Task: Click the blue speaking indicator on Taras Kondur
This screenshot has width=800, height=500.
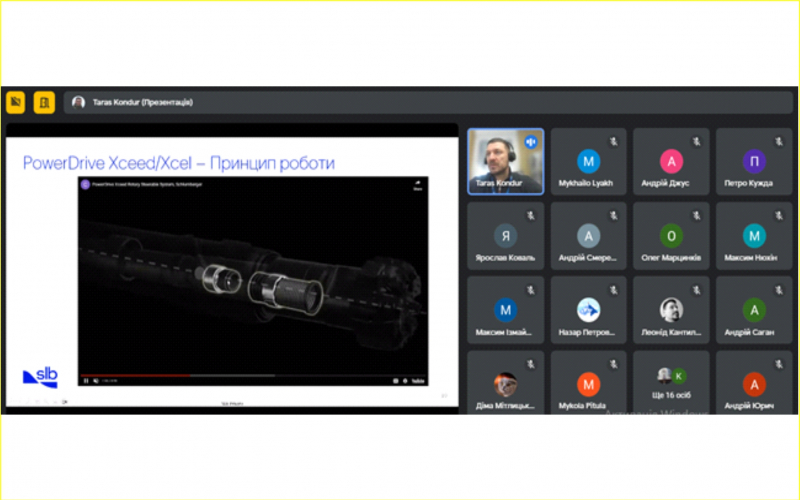Action: click(531, 142)
